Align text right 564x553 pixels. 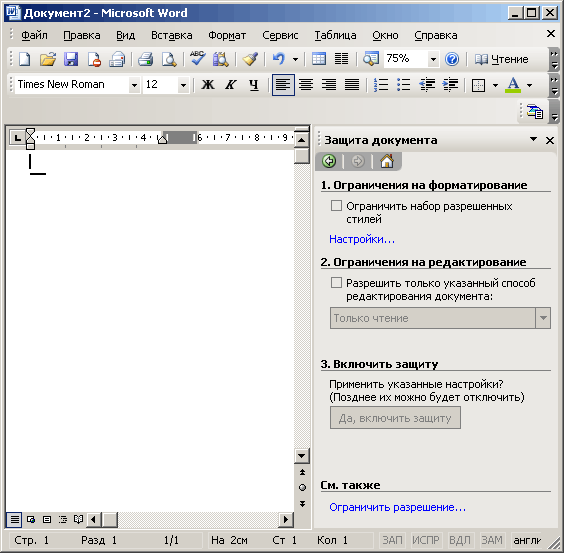point(329,85)
